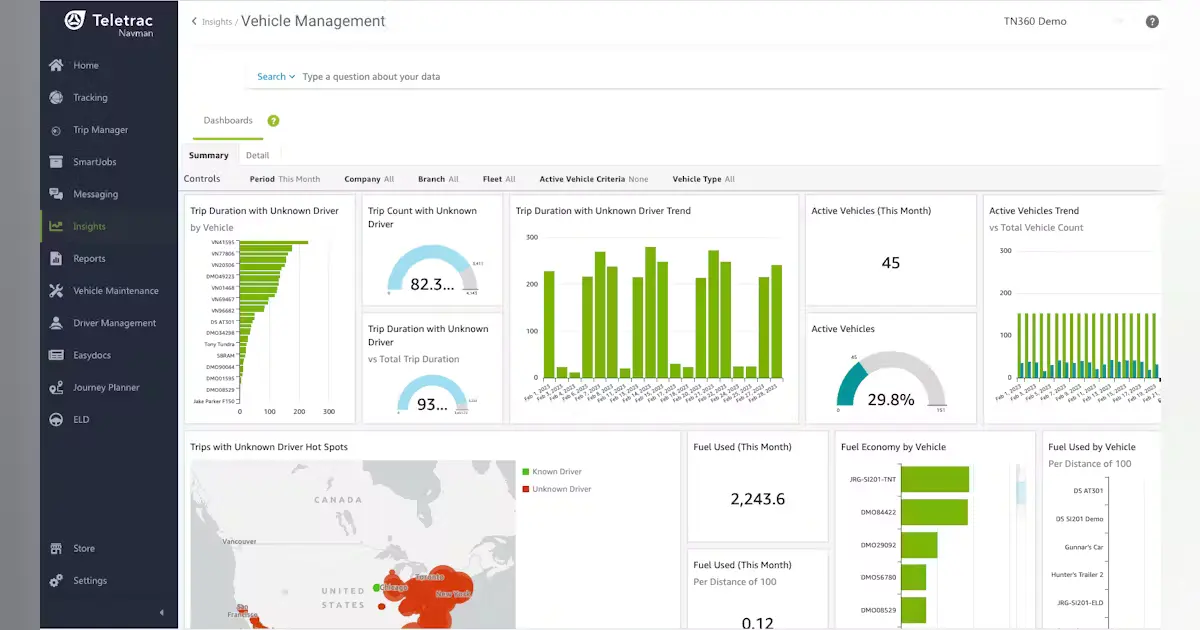Open the Company filter dropdown
Screen dimensions: 1200x630
(x=368, y=178)
